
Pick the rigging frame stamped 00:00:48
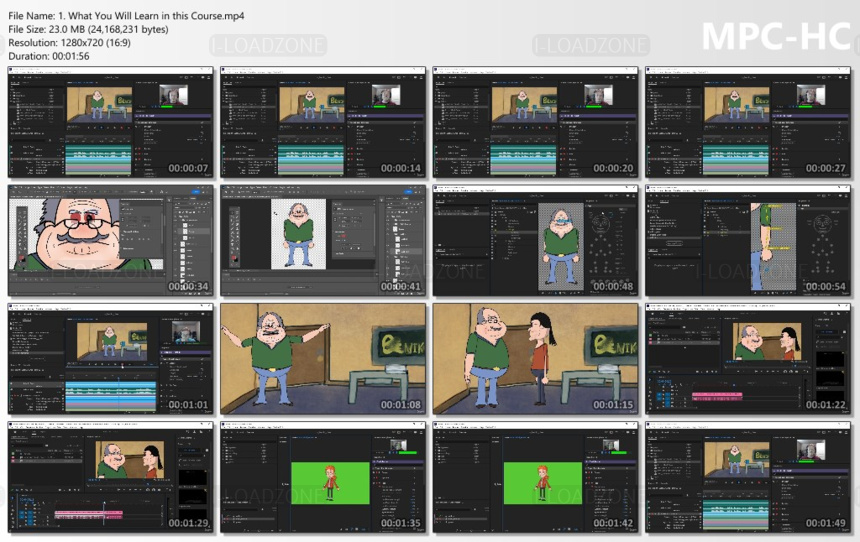click(x=535, y=241)
